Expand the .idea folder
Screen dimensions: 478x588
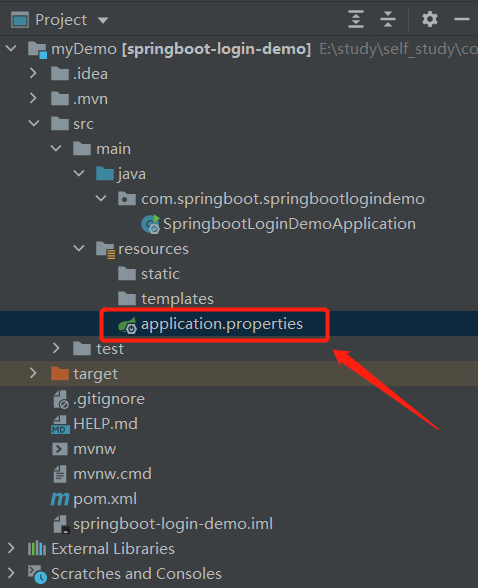(33, 74)
